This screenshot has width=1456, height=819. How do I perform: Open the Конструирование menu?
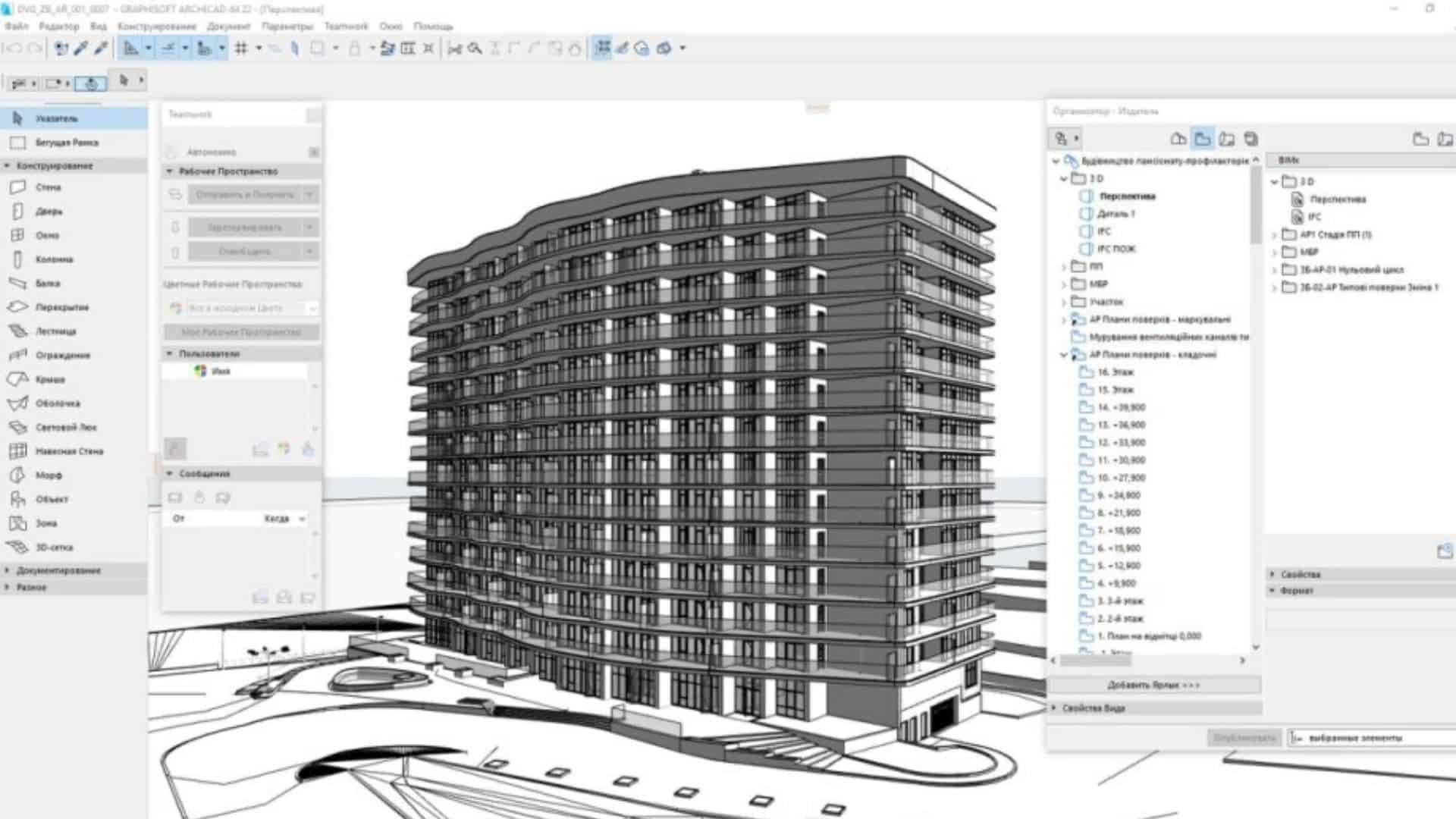click(x=156, y=27)
